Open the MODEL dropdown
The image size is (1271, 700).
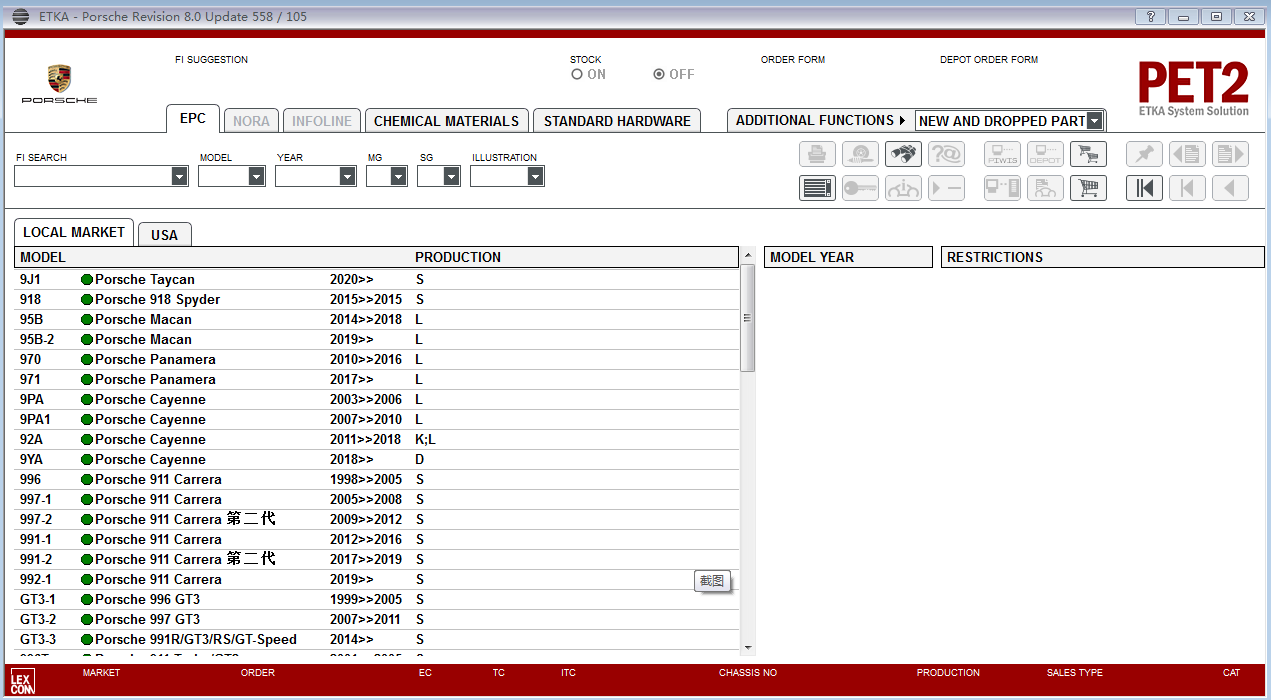[x=254, y=176]
